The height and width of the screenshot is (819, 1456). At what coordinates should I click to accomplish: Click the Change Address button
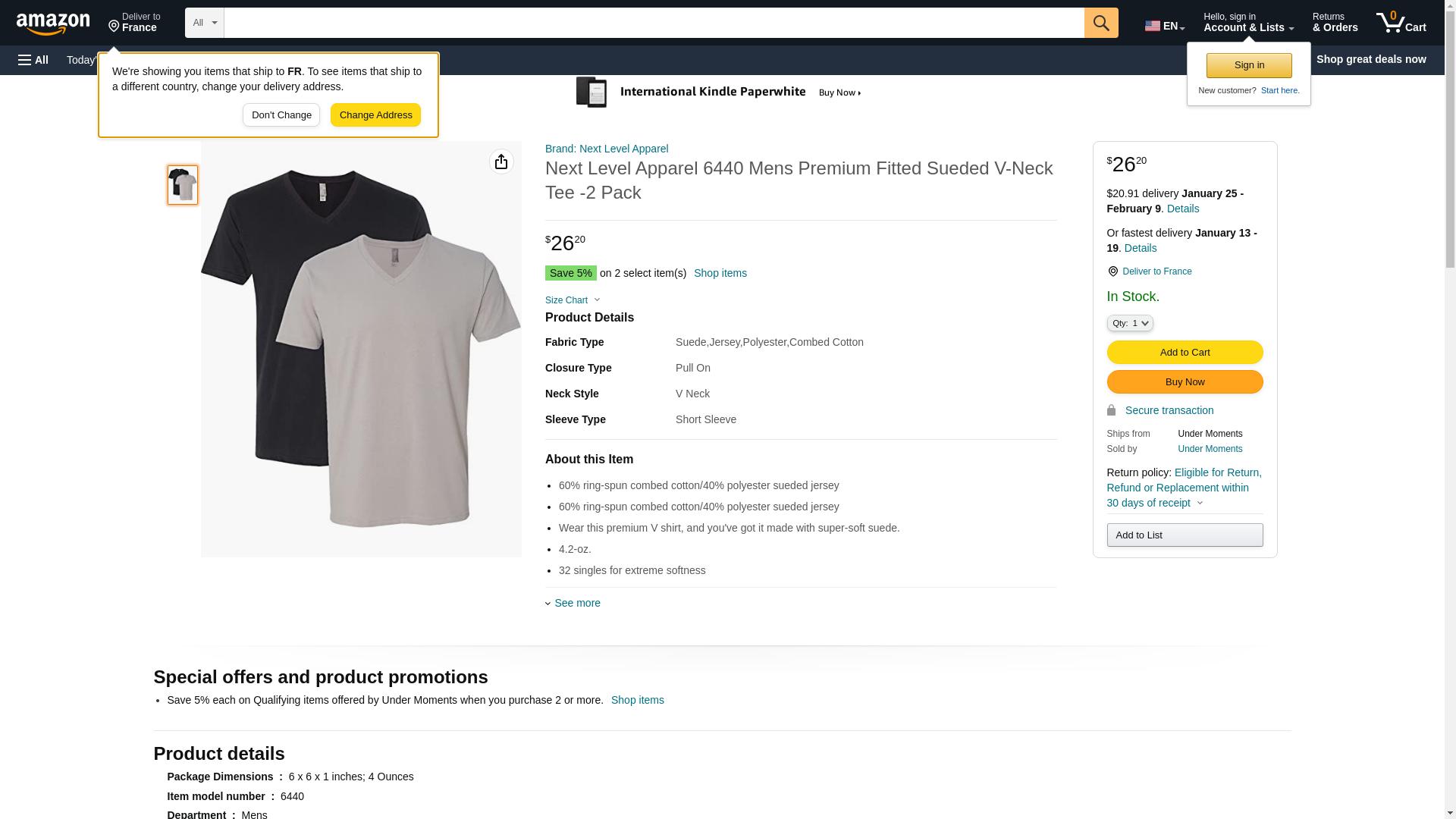point(375,115)
